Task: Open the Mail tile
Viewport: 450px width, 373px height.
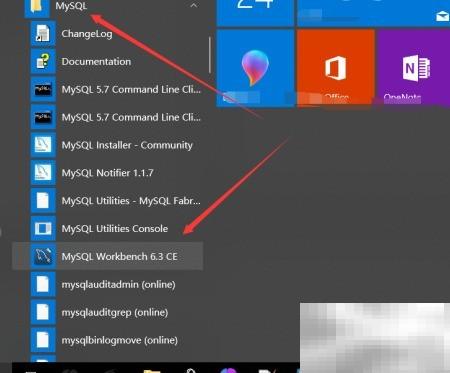Action: [x=374, y=13]
